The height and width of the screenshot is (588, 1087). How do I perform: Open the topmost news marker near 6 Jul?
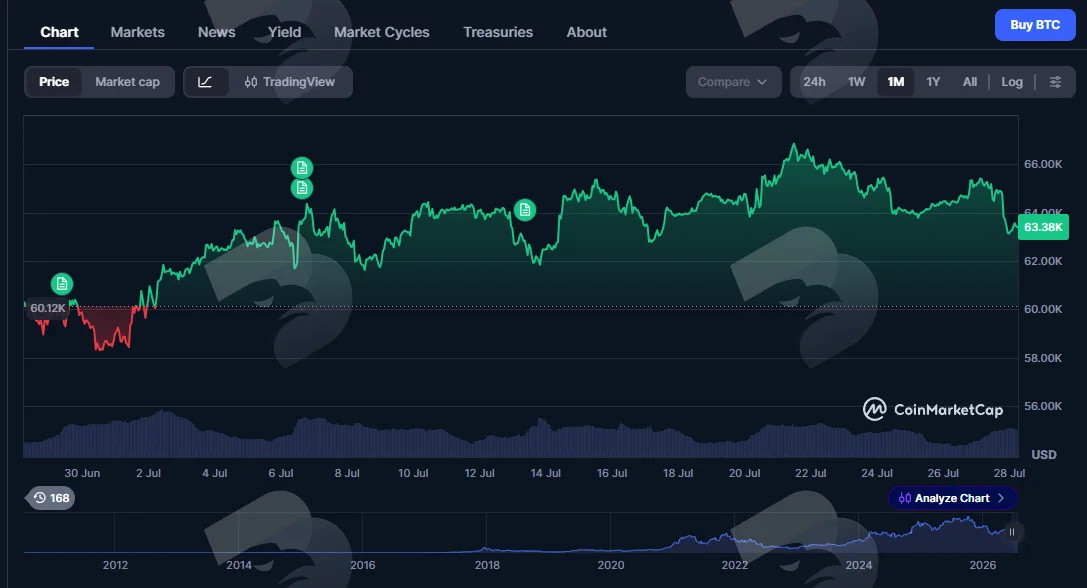click(x=302, y=168)
